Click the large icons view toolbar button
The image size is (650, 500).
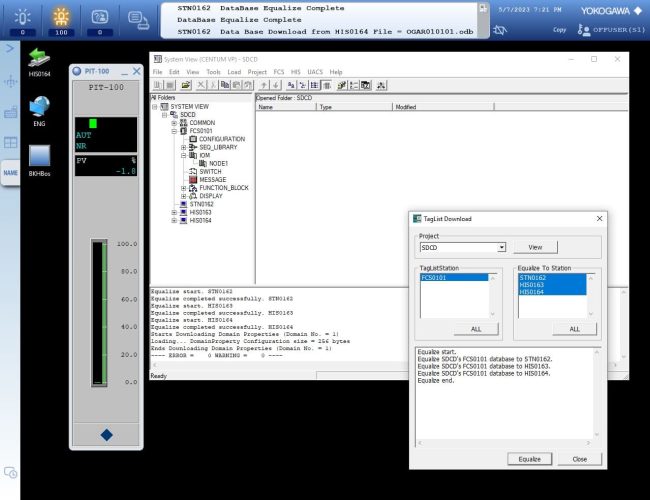(x=291, y=85)
